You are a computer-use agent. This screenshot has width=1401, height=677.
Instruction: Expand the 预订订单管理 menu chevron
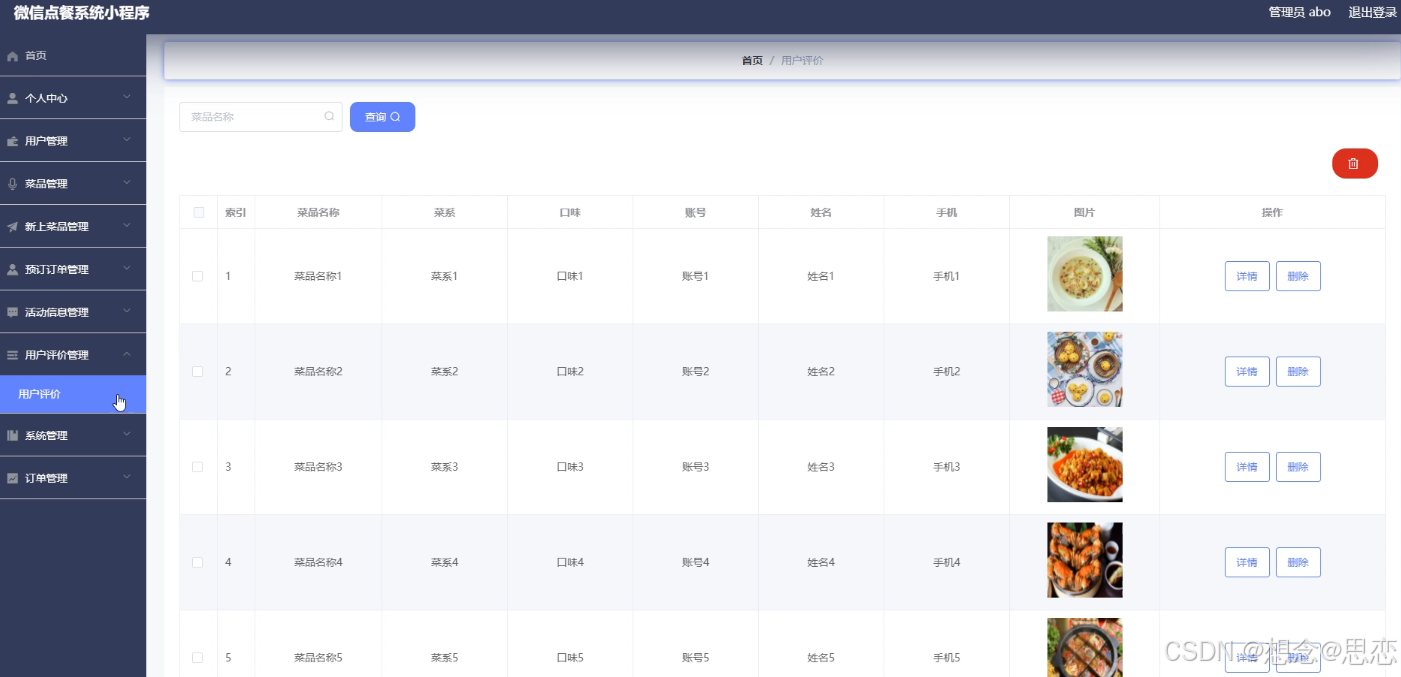tap(127, 269)
